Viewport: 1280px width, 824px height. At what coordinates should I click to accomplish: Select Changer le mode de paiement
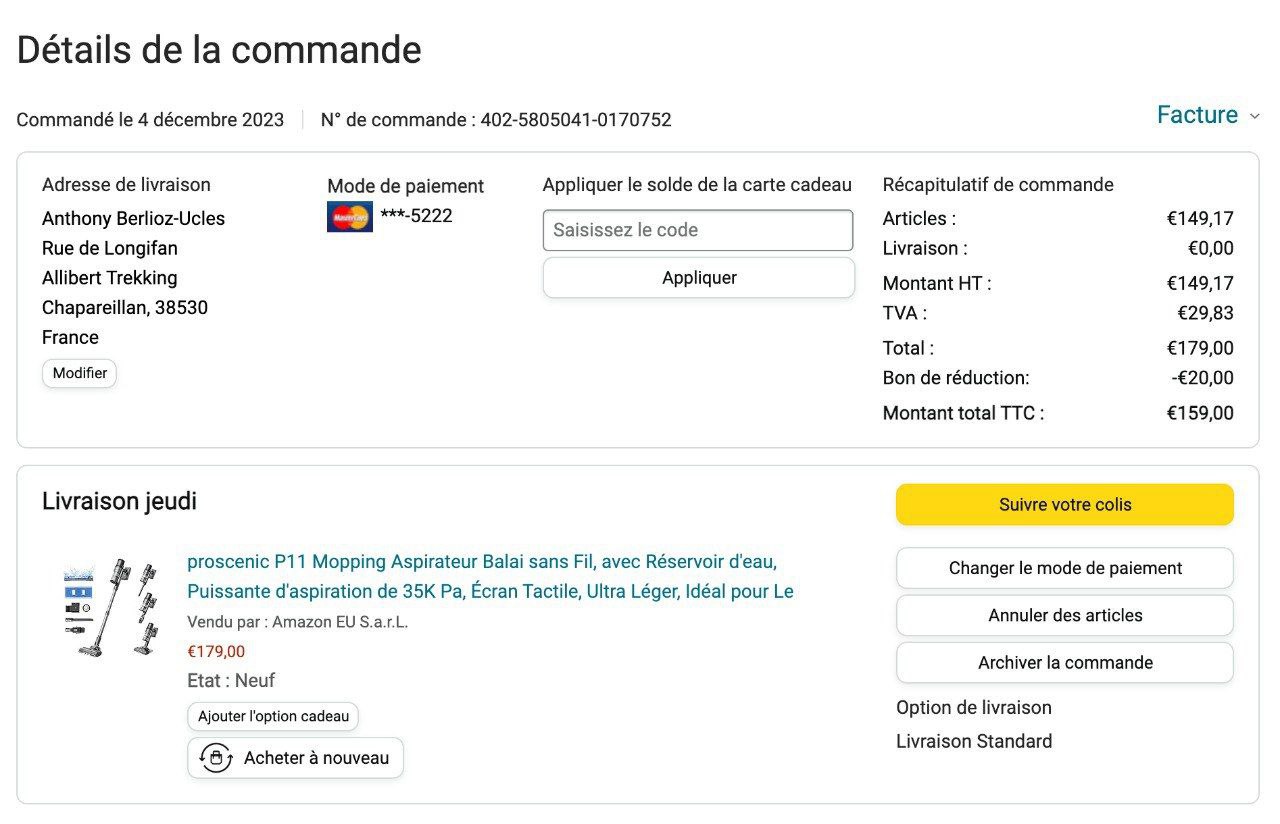1064,568
